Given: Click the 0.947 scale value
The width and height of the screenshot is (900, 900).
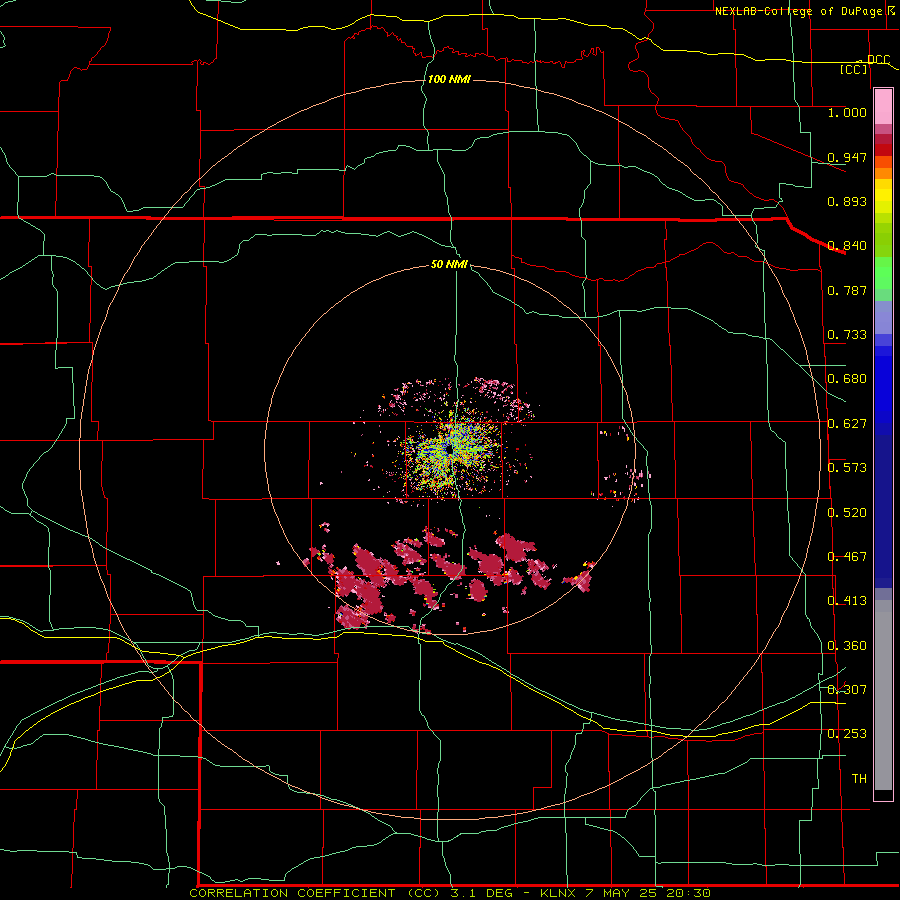Looking at the screenshot, I should (847, 157).
